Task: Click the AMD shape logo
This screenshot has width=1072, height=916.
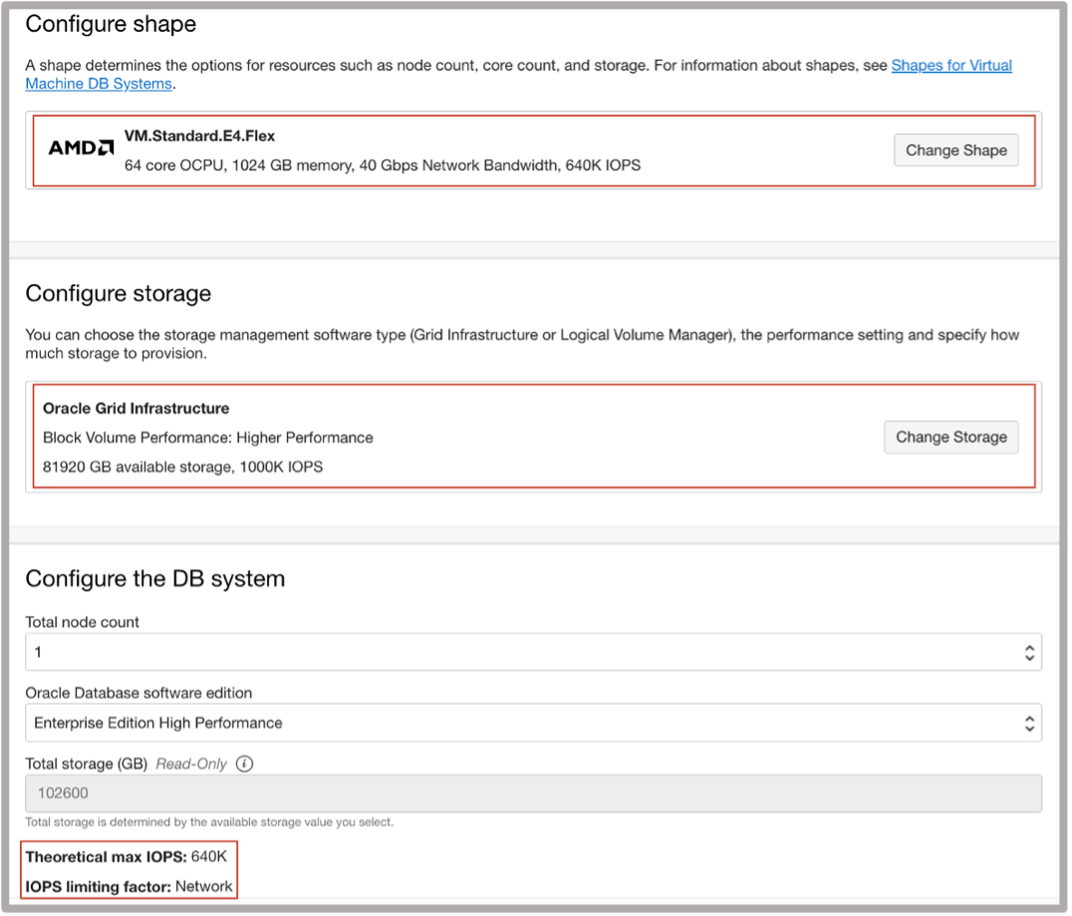Action: [80, 147]
